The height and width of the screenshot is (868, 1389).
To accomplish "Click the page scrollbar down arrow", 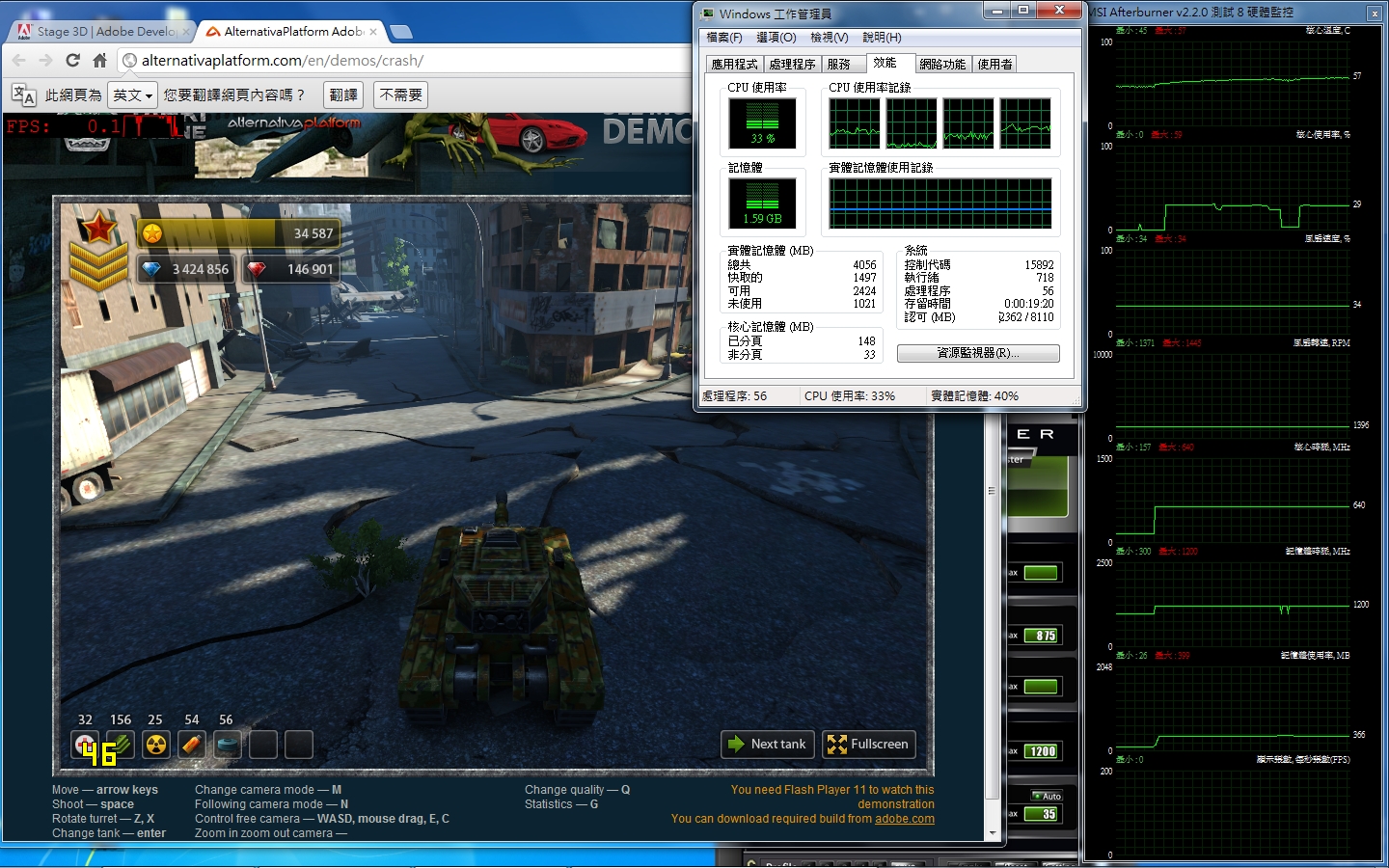I will pos(993,833).
